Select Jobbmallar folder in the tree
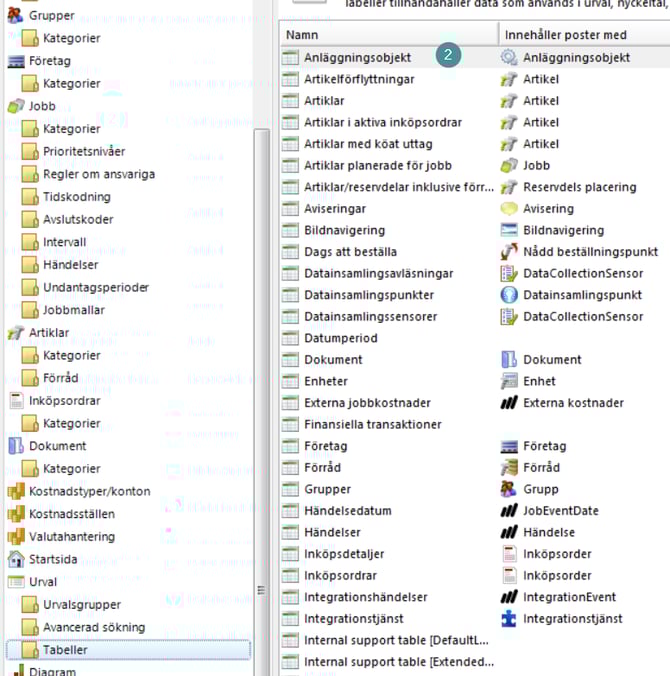670x676 pixels. [x=73, y=310]
